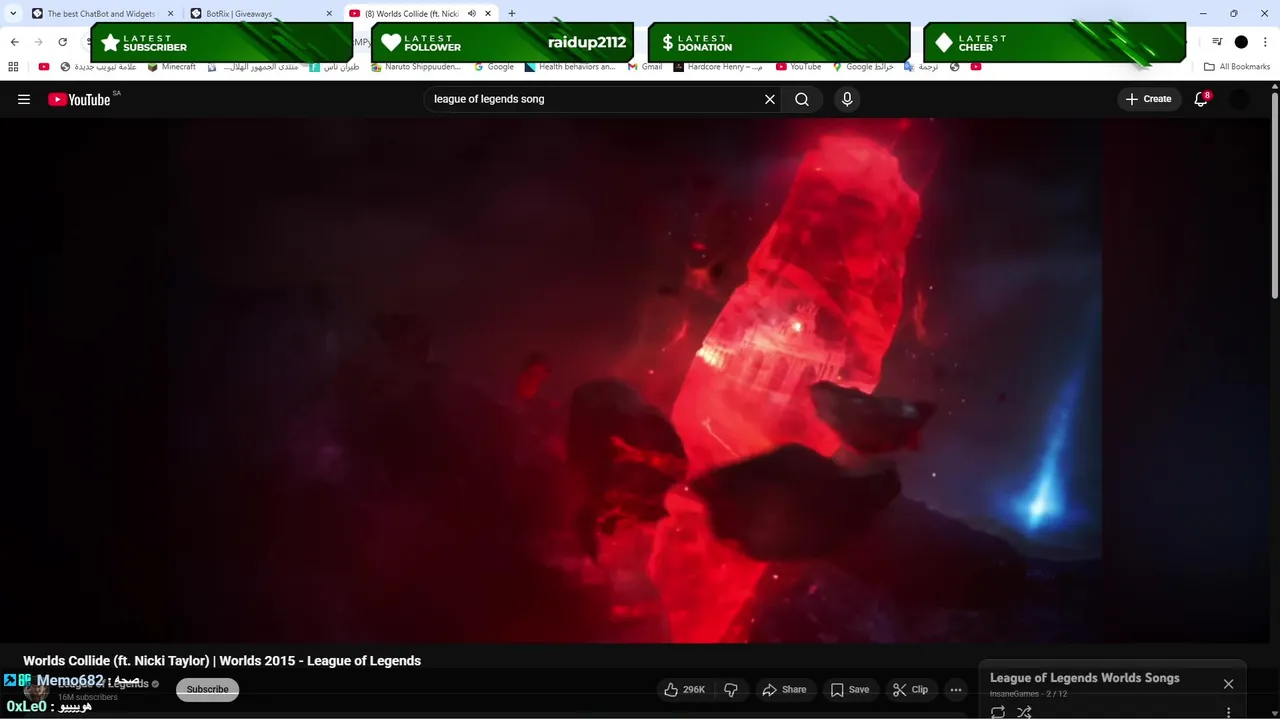
Task: Run search with the magnifier button
Action: pos(802,99)
